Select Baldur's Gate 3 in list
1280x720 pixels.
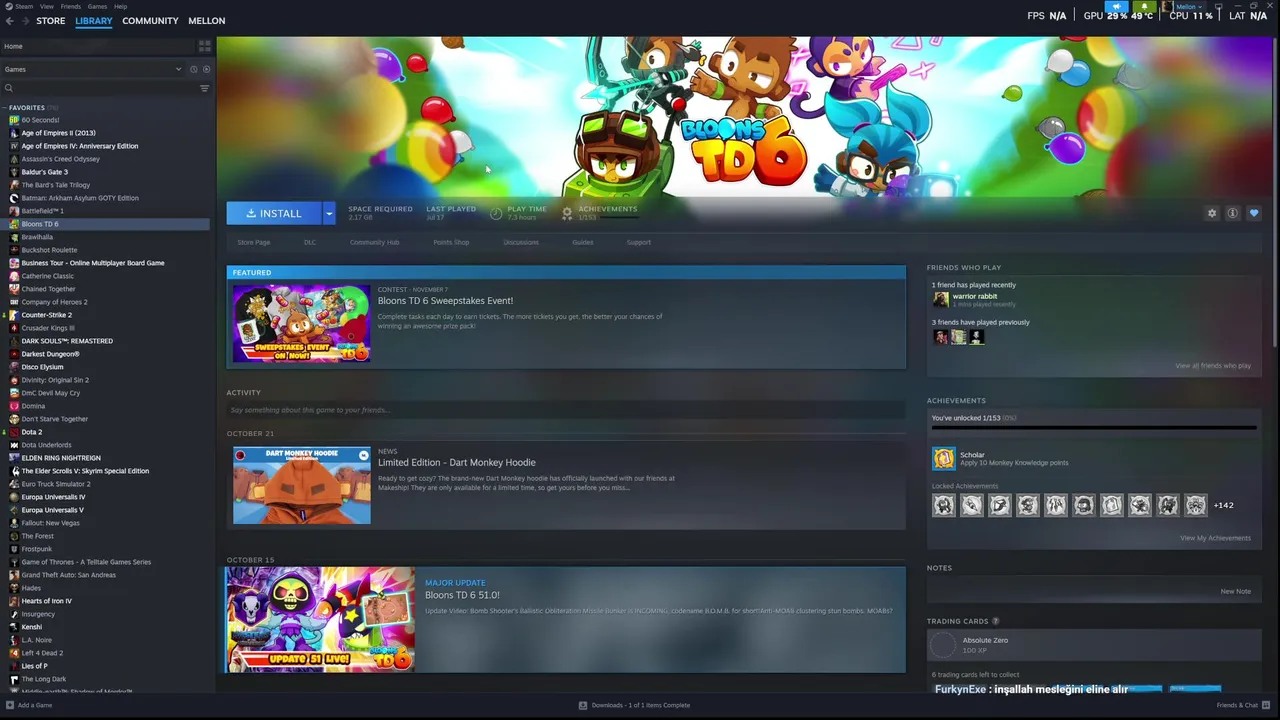pos(45,172)
